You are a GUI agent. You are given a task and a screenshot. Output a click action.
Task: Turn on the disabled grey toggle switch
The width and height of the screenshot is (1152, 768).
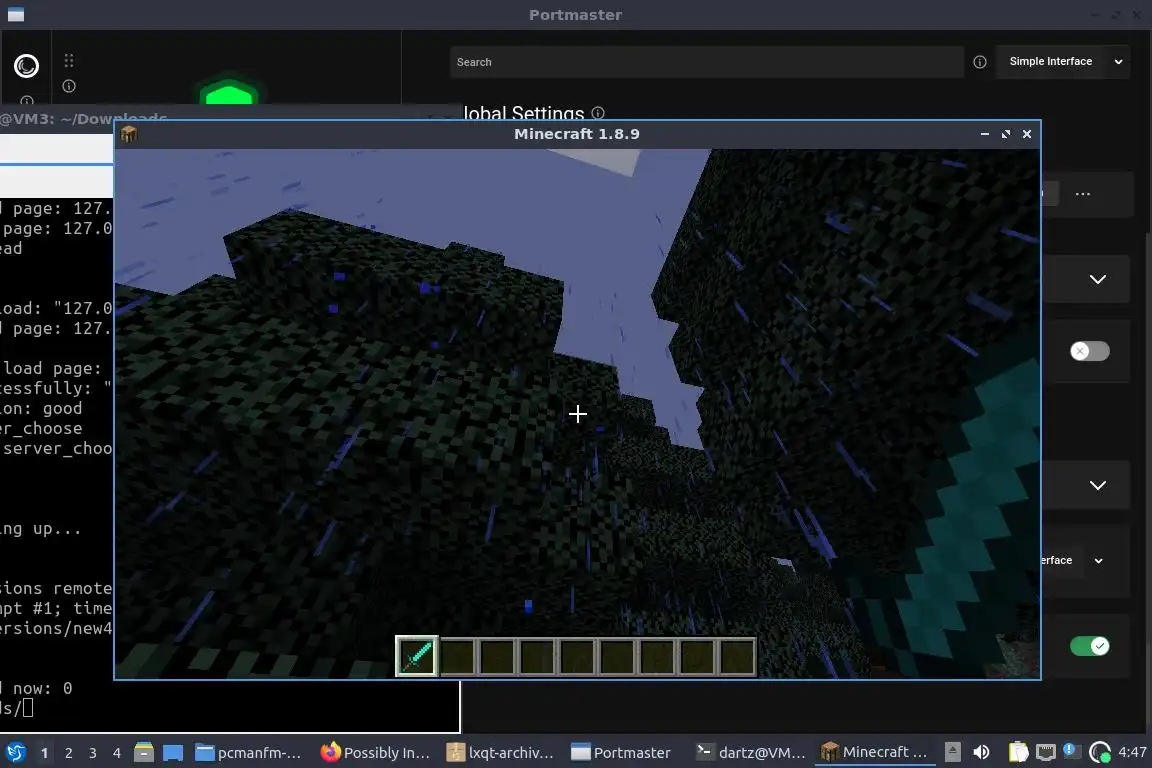[1090, 351]
